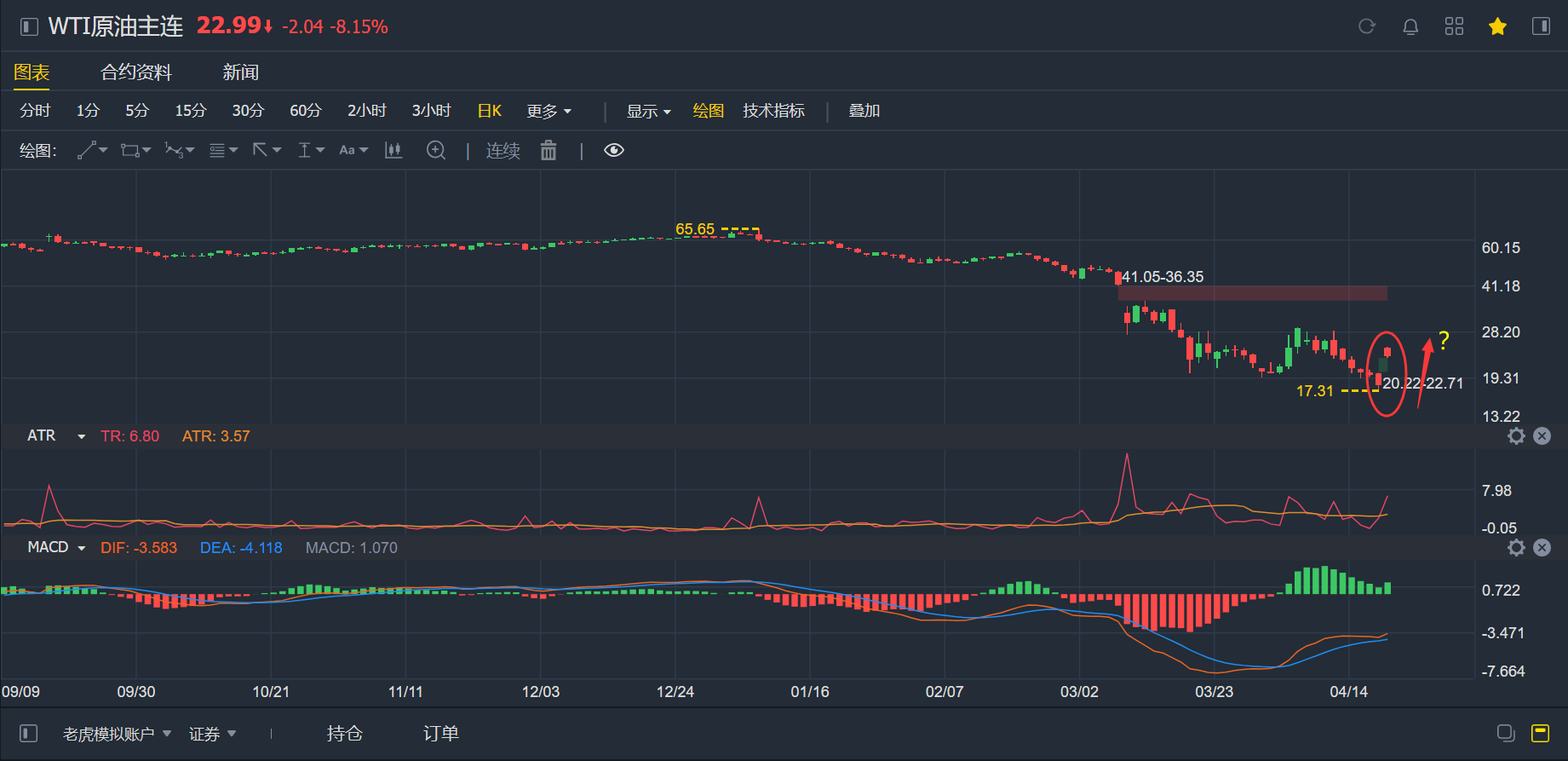Toggle right sidebar panel icon
The width and height of the screenshot is (1568, 761).
point(1541,26)
